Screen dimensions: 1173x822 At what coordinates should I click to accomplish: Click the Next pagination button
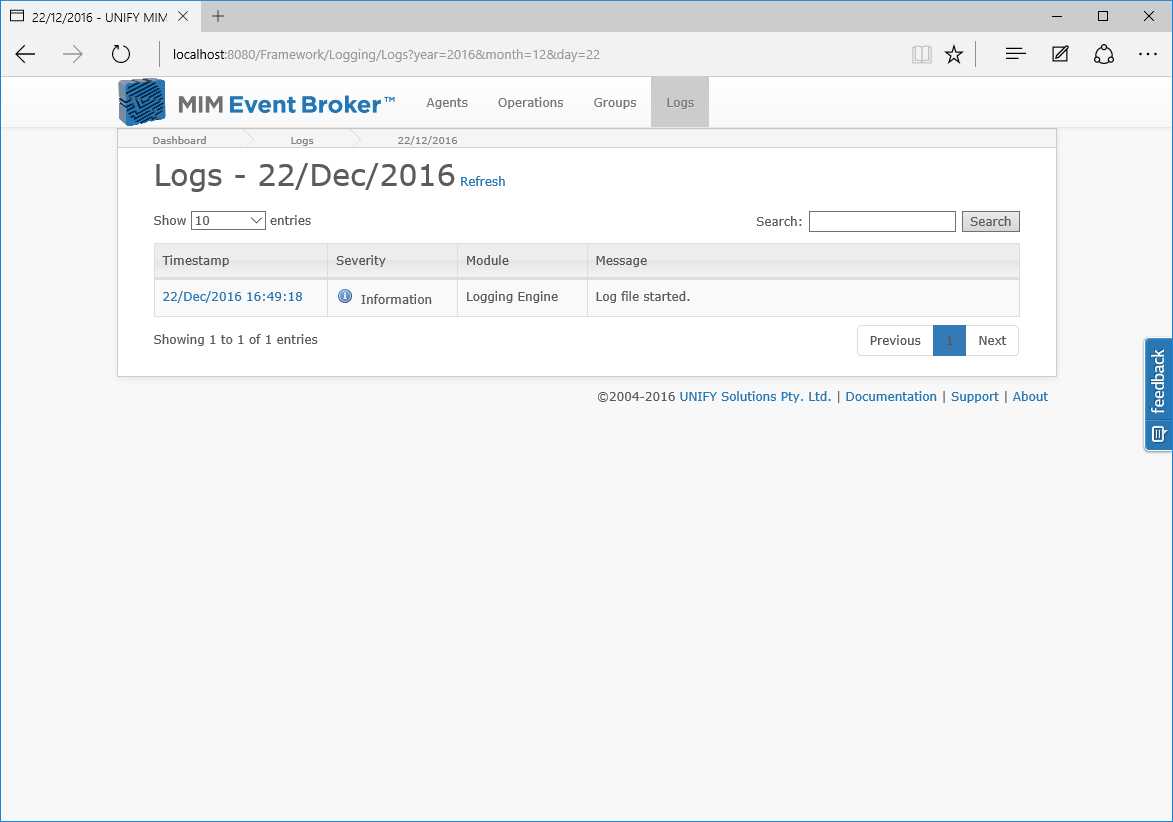click(992, 340)
